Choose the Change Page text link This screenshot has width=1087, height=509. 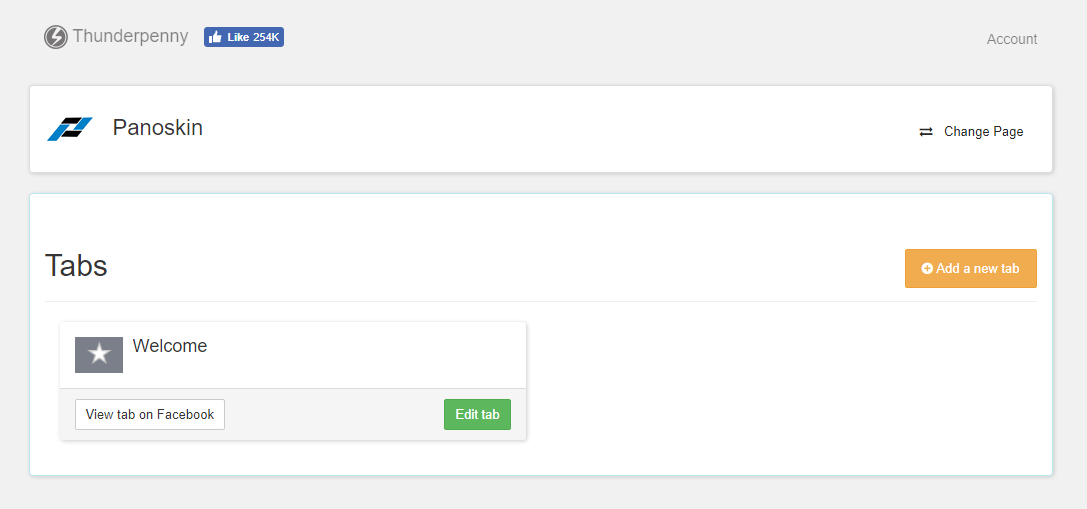(983, 132)
